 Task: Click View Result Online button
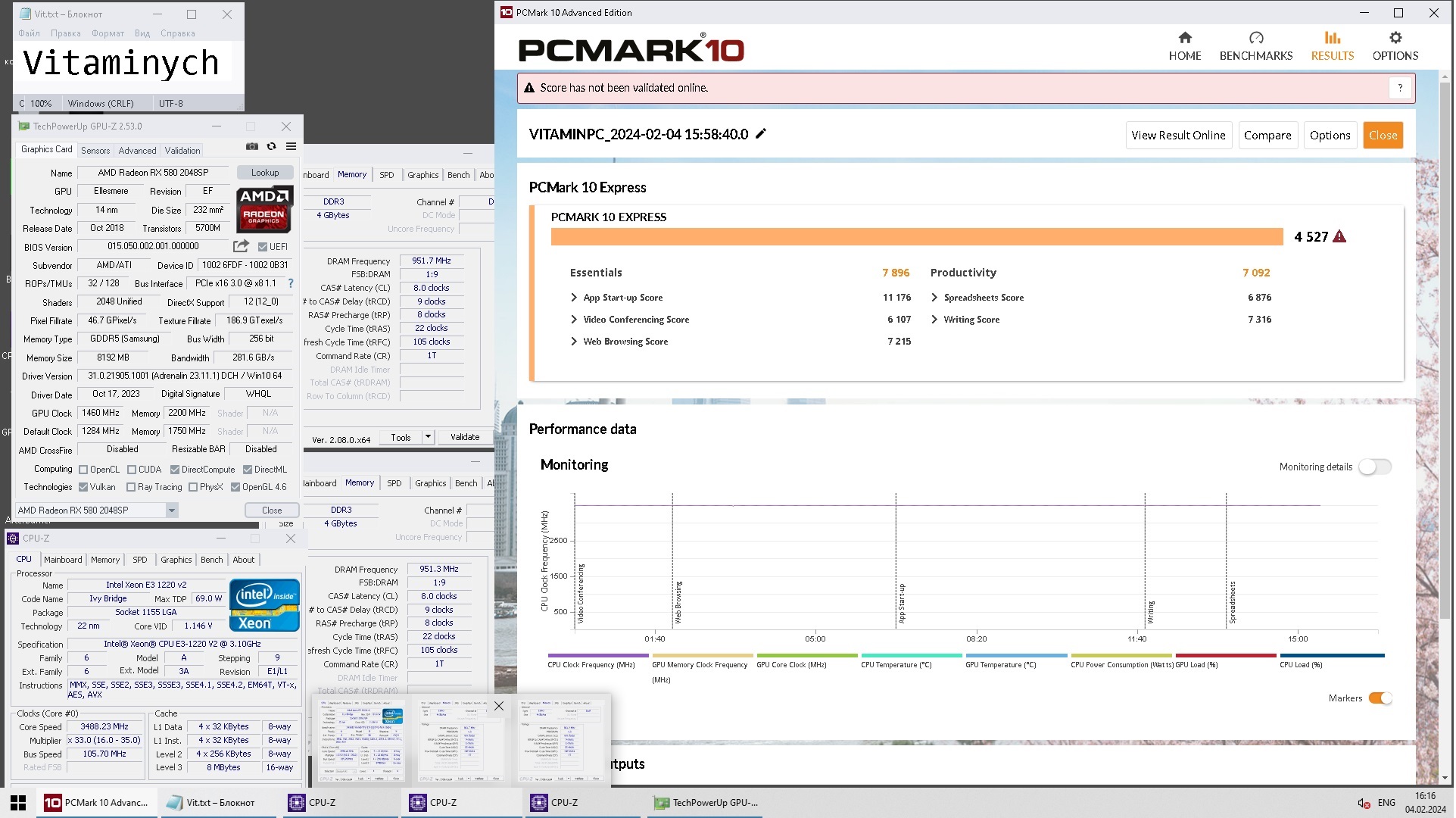[1180, 136]
